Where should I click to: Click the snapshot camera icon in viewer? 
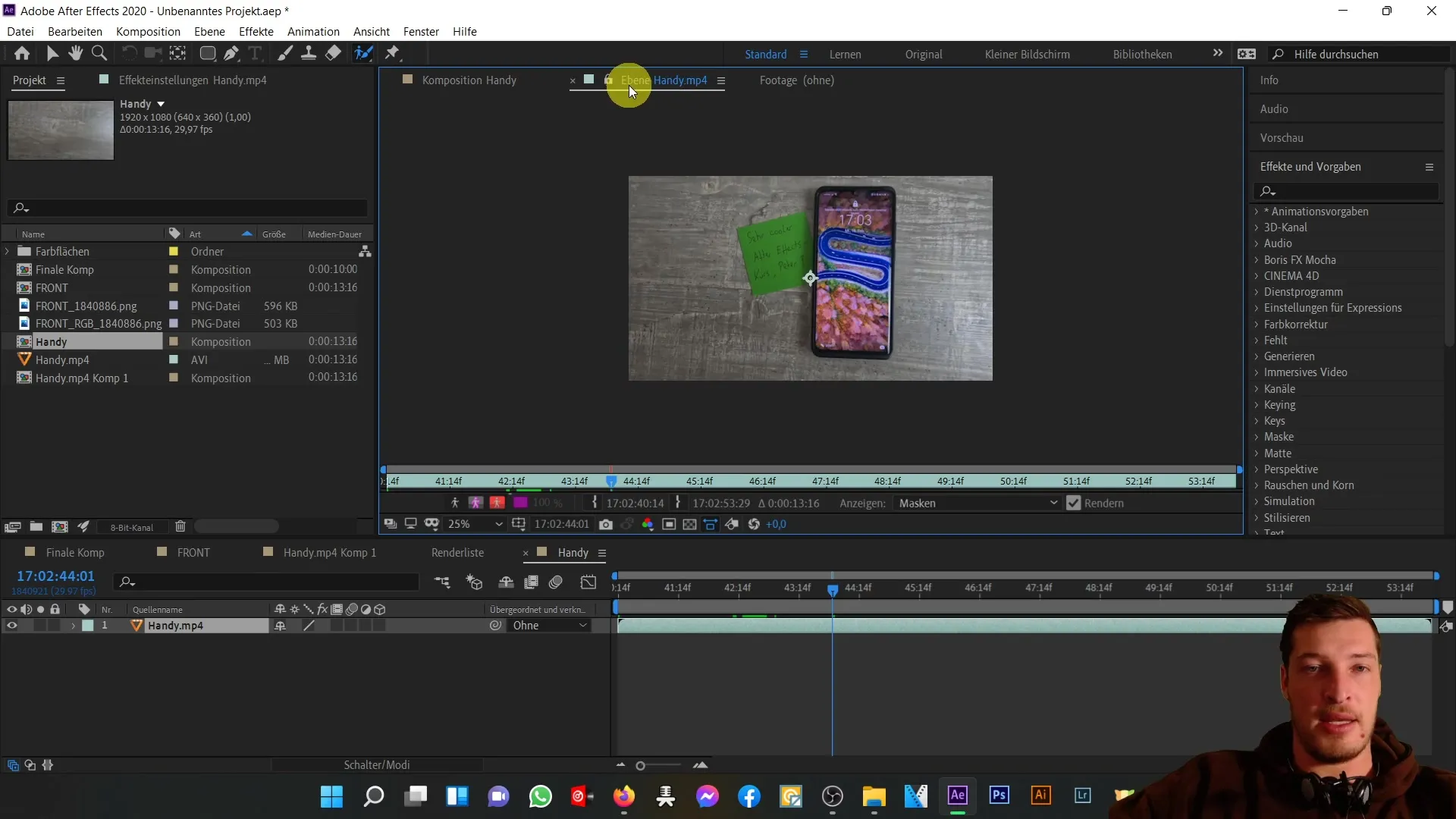tap(606, 524)
